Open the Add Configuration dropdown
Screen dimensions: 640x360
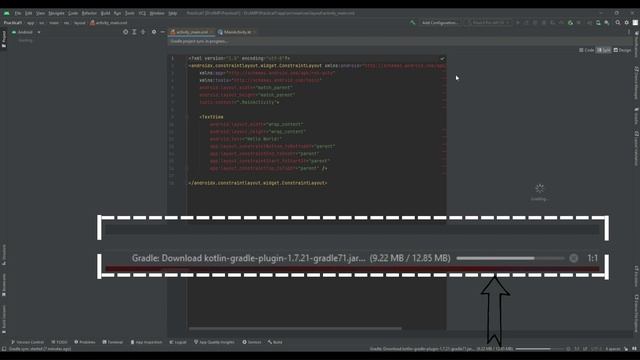(x=440, y=23)
